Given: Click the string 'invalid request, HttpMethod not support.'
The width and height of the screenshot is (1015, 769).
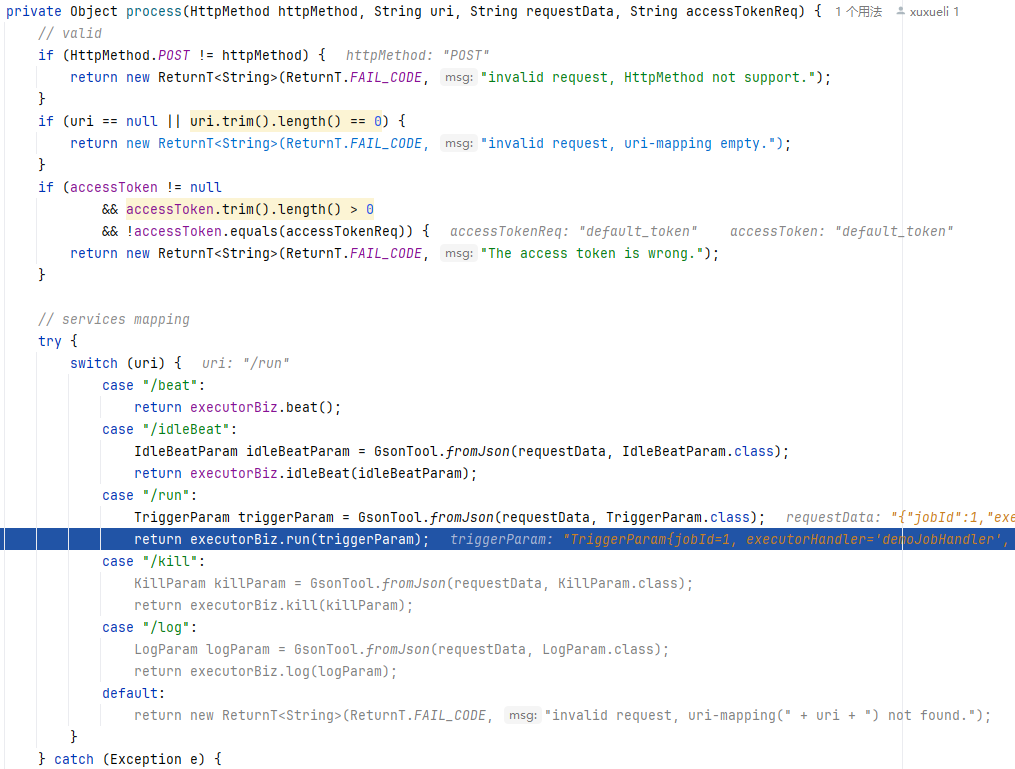Looking at the screenshot, I should pos(649,77).
